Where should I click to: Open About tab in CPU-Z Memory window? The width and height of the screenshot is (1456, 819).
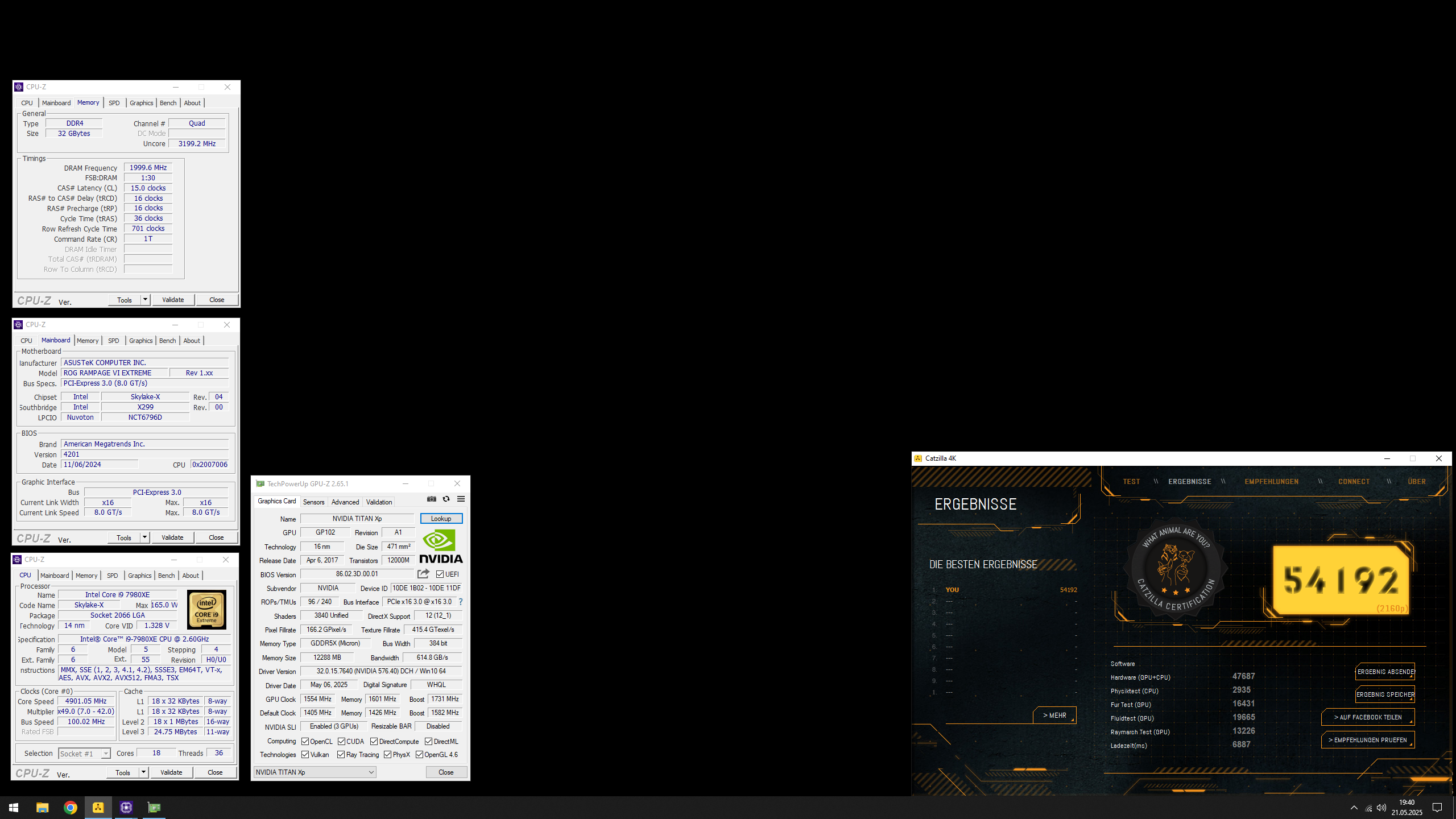192,103
